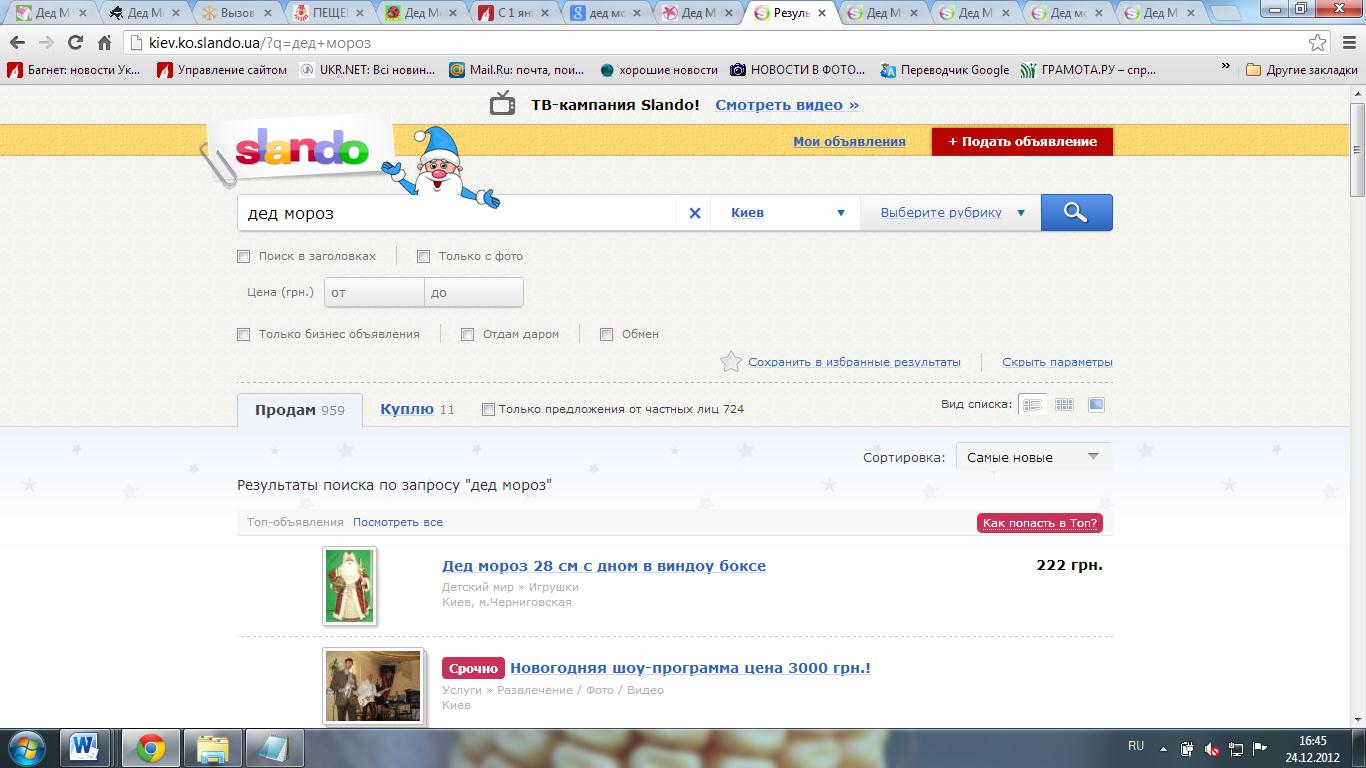Click the Chrome reload page icon

click(75, 43)
